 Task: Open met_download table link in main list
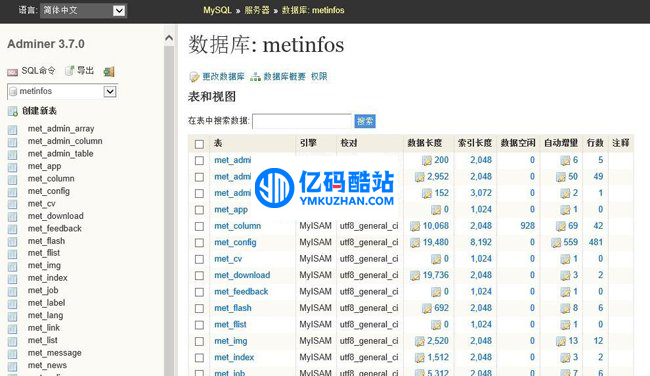tap(242, 275)
